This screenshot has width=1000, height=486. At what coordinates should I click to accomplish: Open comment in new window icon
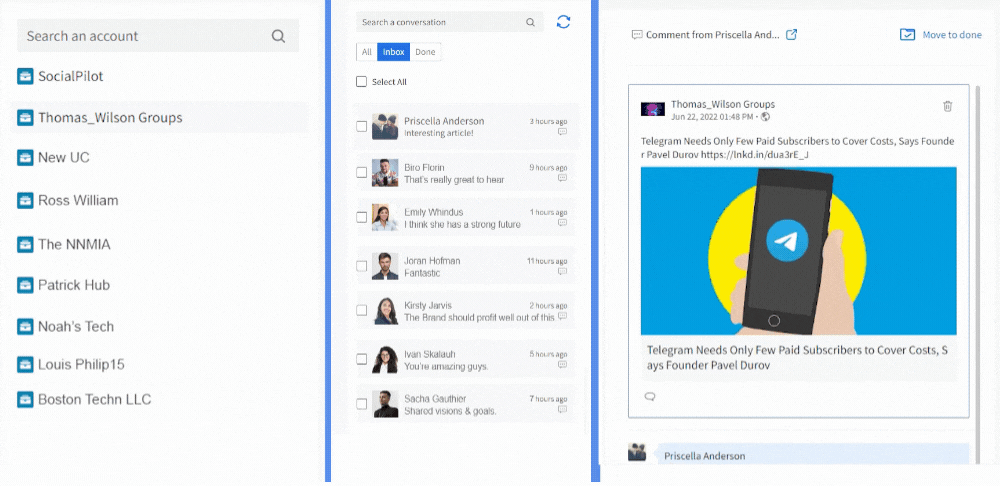[792, 35]
